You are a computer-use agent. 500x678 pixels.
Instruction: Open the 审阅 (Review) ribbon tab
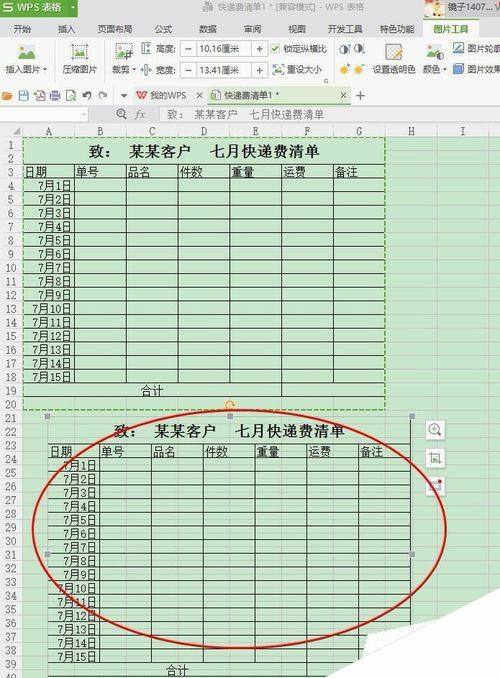click(252, 29)
